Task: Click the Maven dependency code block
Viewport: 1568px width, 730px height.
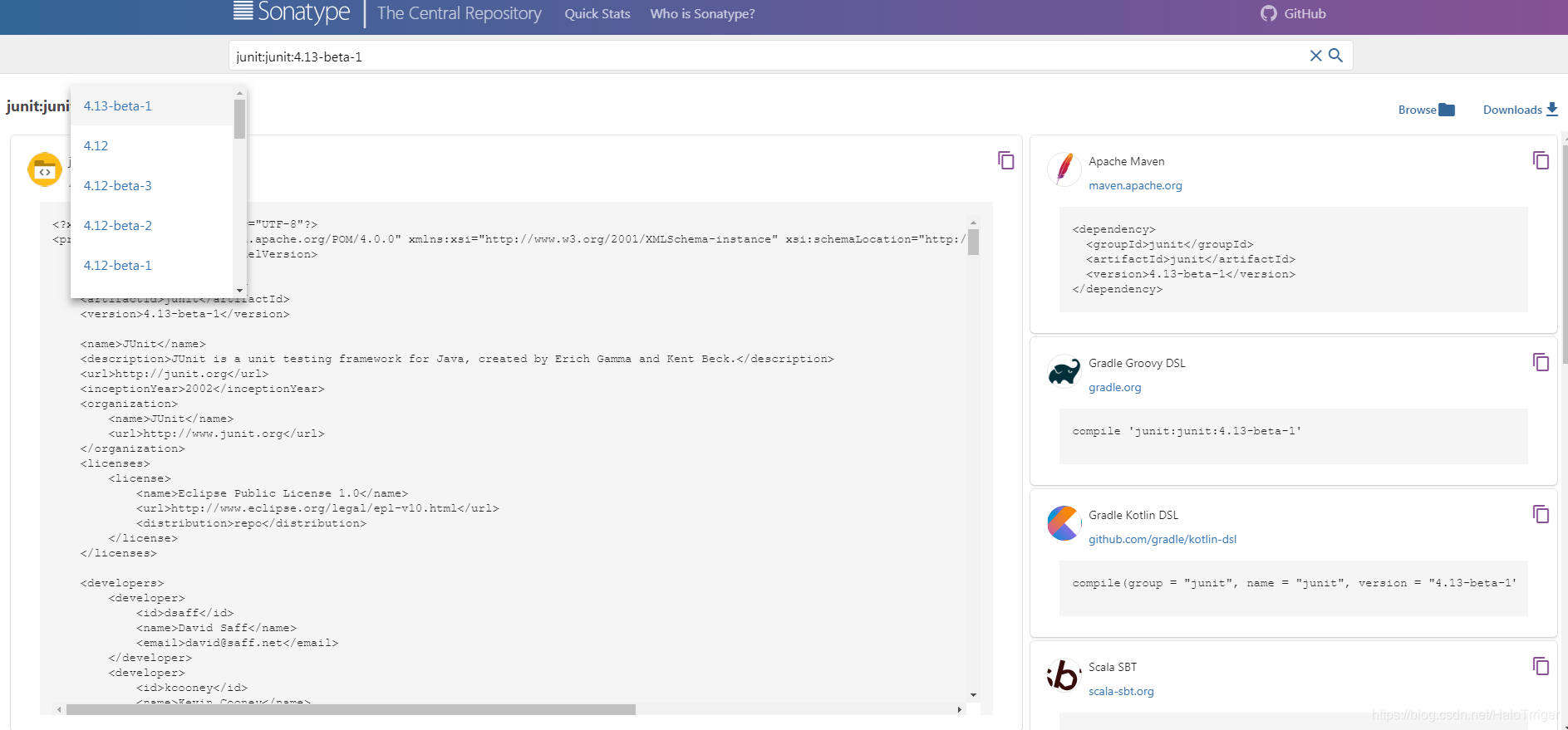Action: pyautogui.click(x=1293, y=259)
